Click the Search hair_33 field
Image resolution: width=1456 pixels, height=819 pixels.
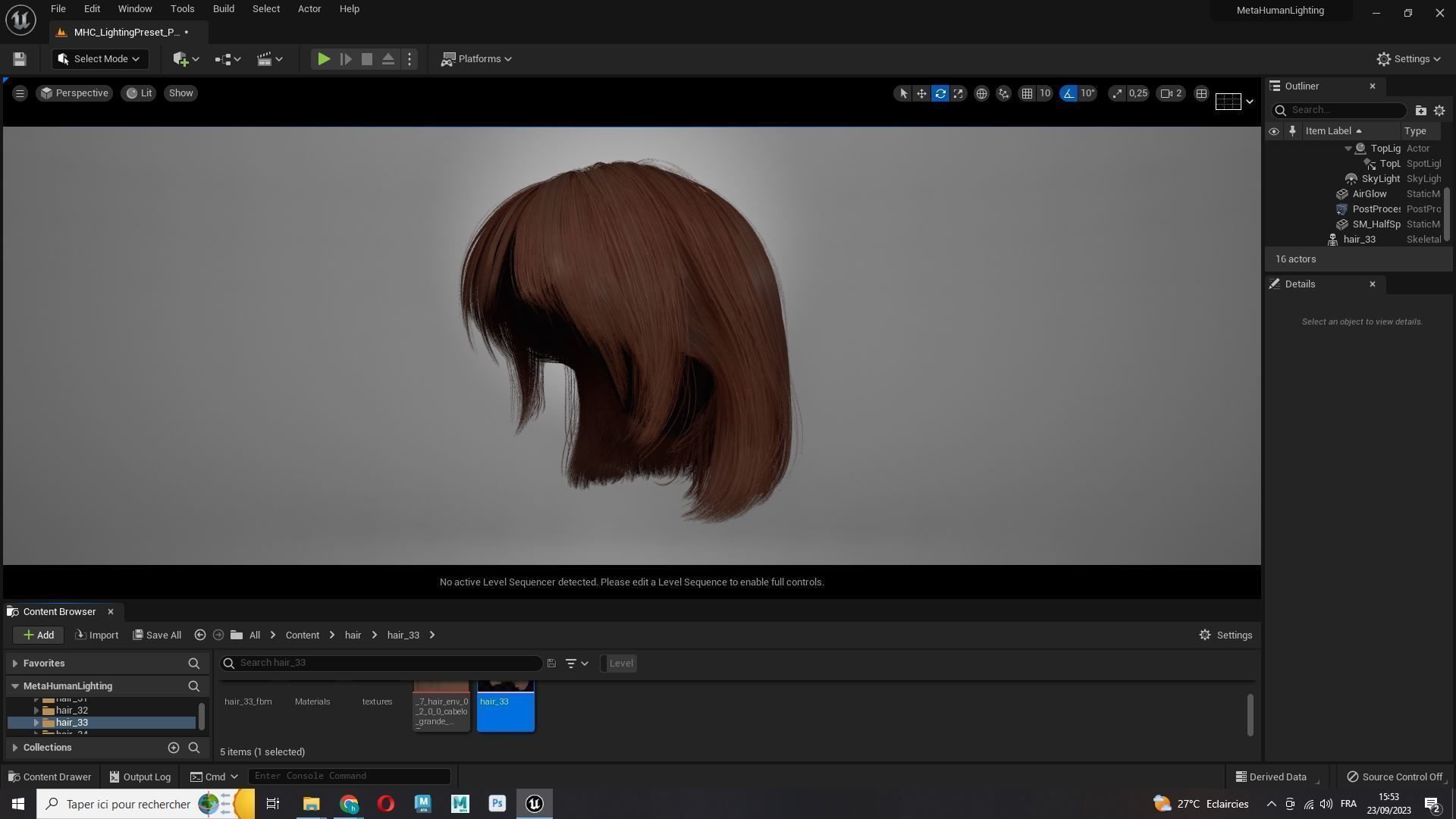point(381,664)
